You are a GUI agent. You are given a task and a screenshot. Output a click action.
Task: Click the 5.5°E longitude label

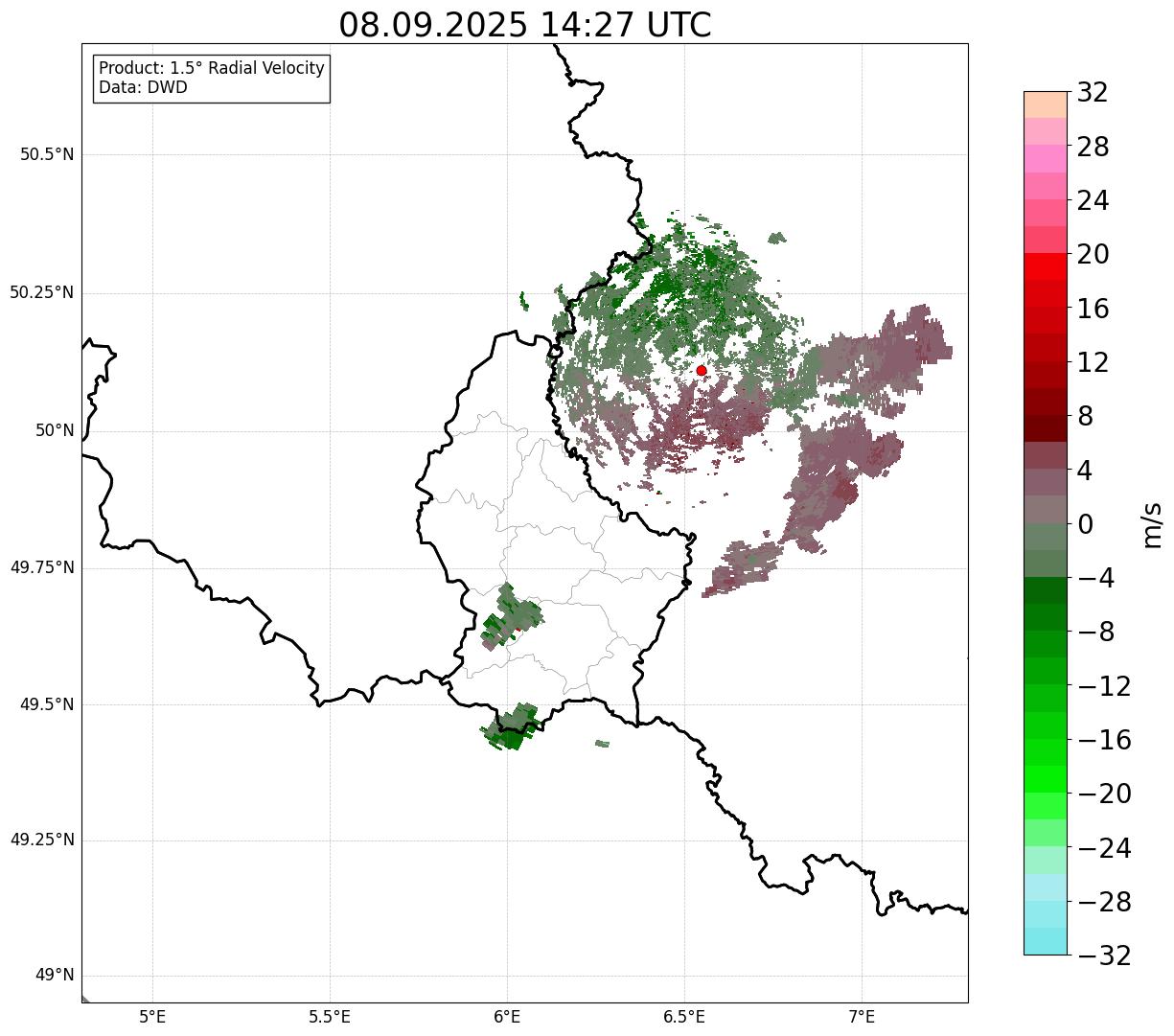click(330, 1017)
